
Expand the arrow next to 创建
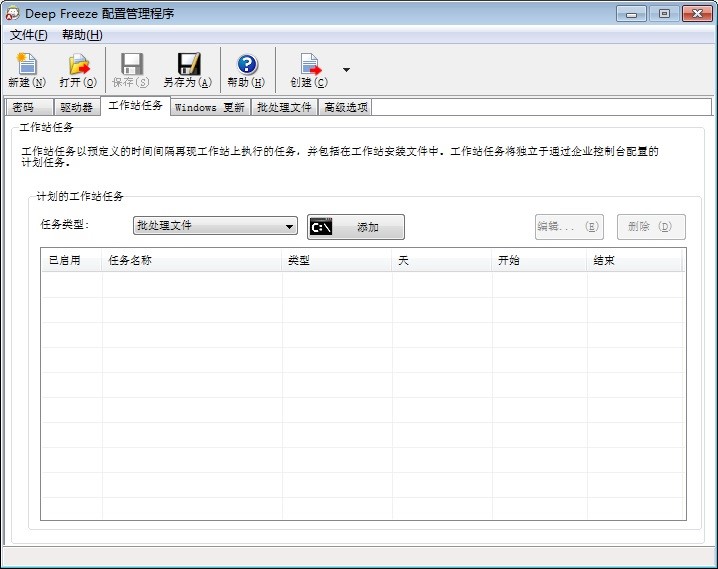coord(346,70)
